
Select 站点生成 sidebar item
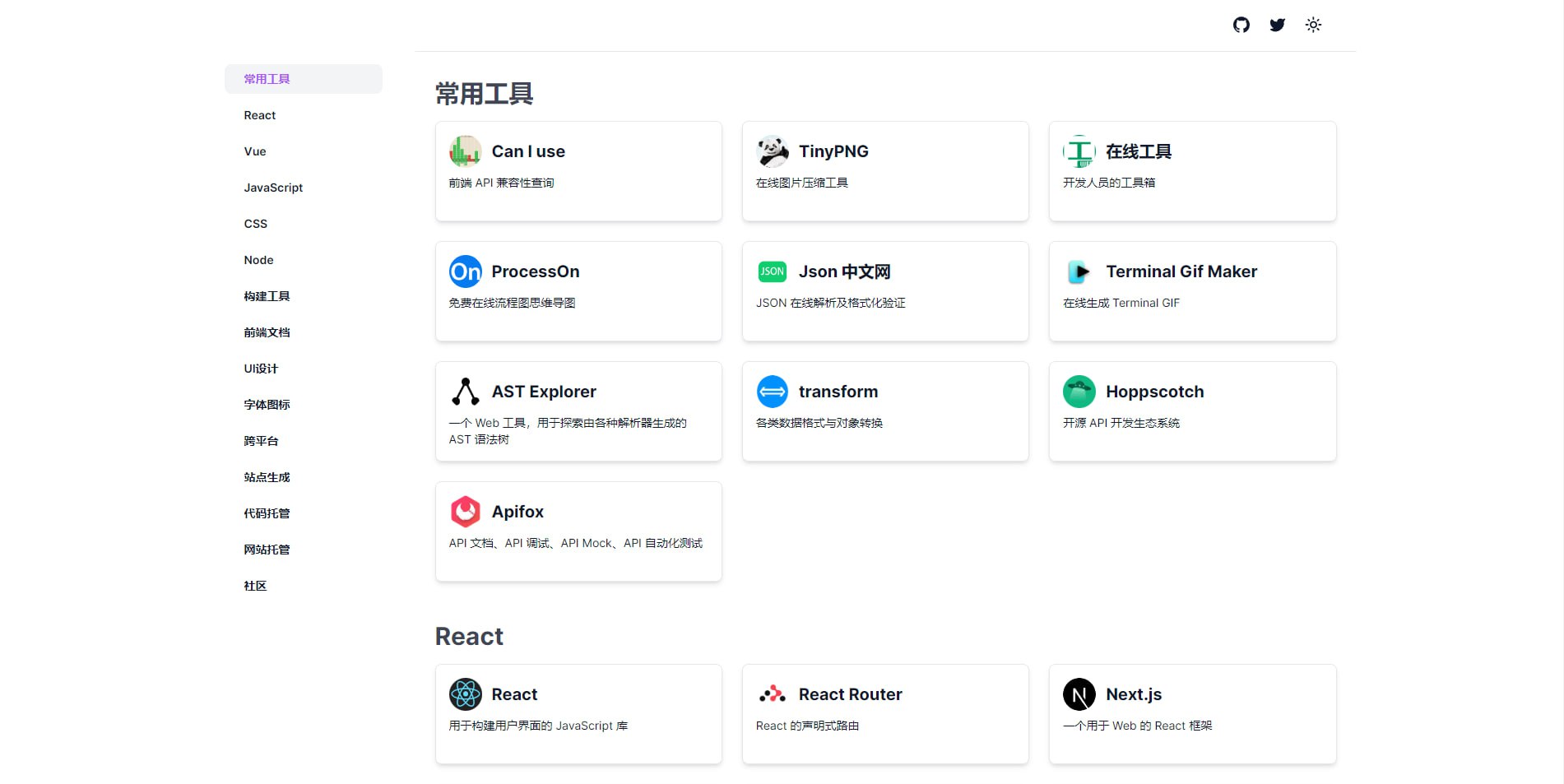(304, 477)
